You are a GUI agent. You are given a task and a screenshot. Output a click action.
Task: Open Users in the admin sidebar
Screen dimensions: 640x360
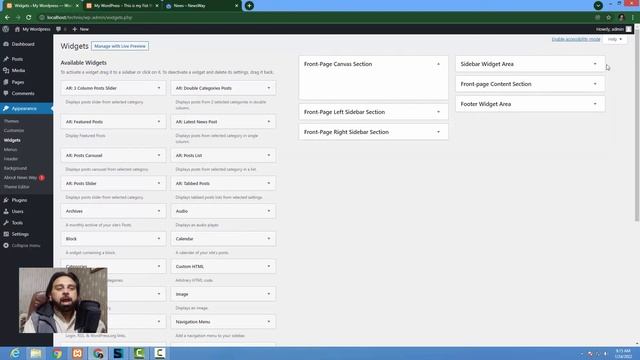click(18, 211)
